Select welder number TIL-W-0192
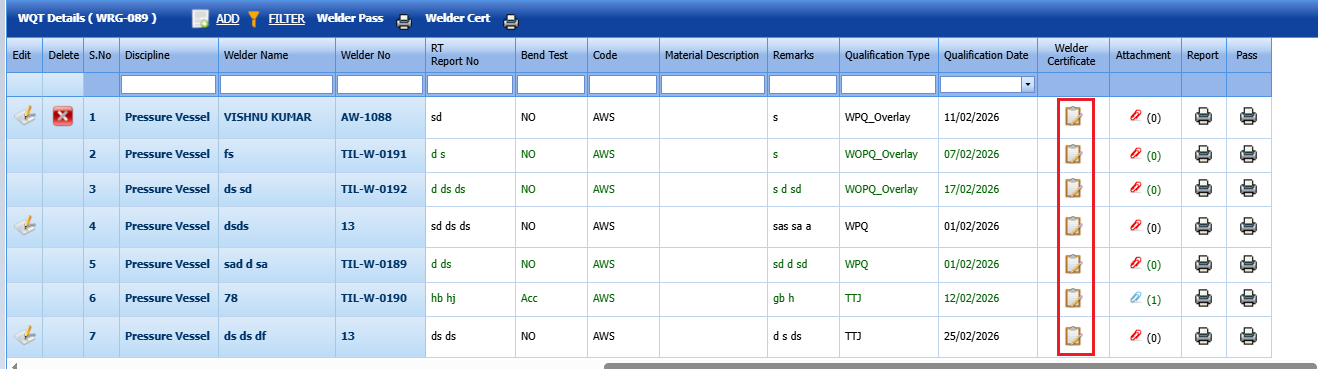Image resolution: width=1318 pixels, height=369 pixels. tap(374, 188)
